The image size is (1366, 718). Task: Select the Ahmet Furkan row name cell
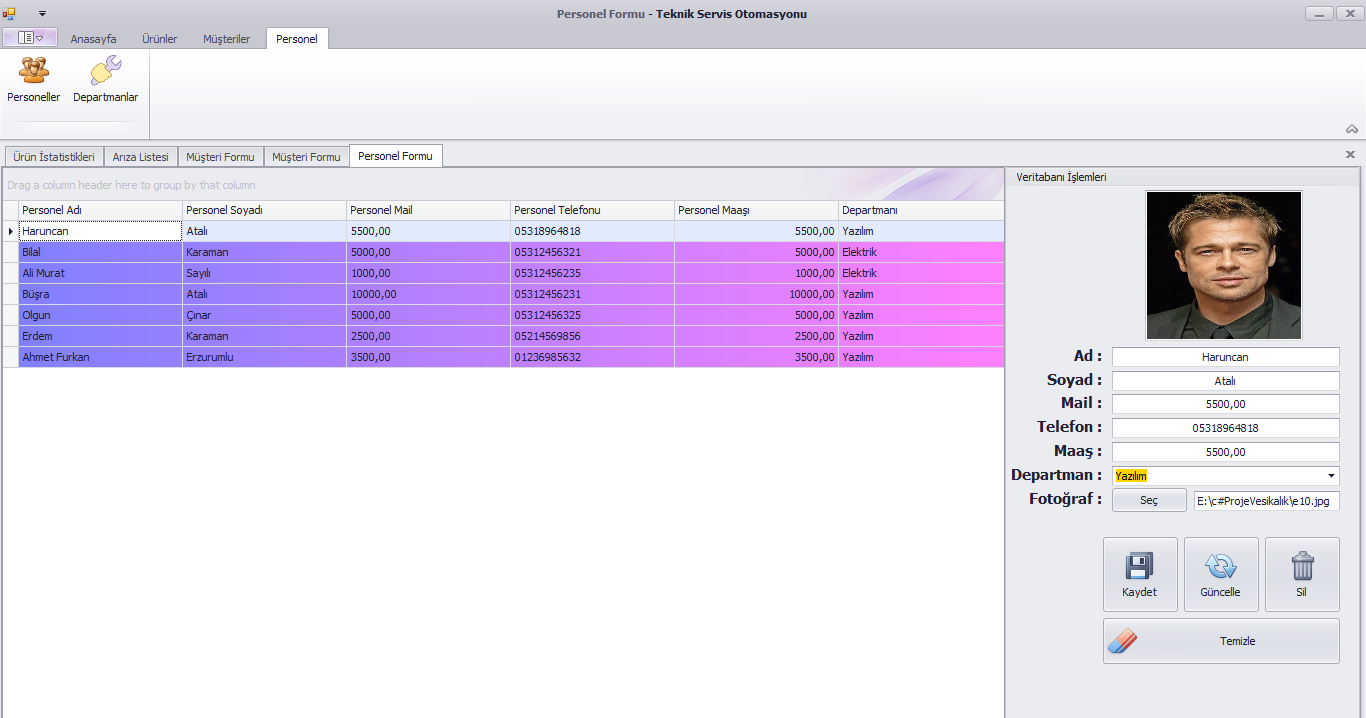coord(100,357)
